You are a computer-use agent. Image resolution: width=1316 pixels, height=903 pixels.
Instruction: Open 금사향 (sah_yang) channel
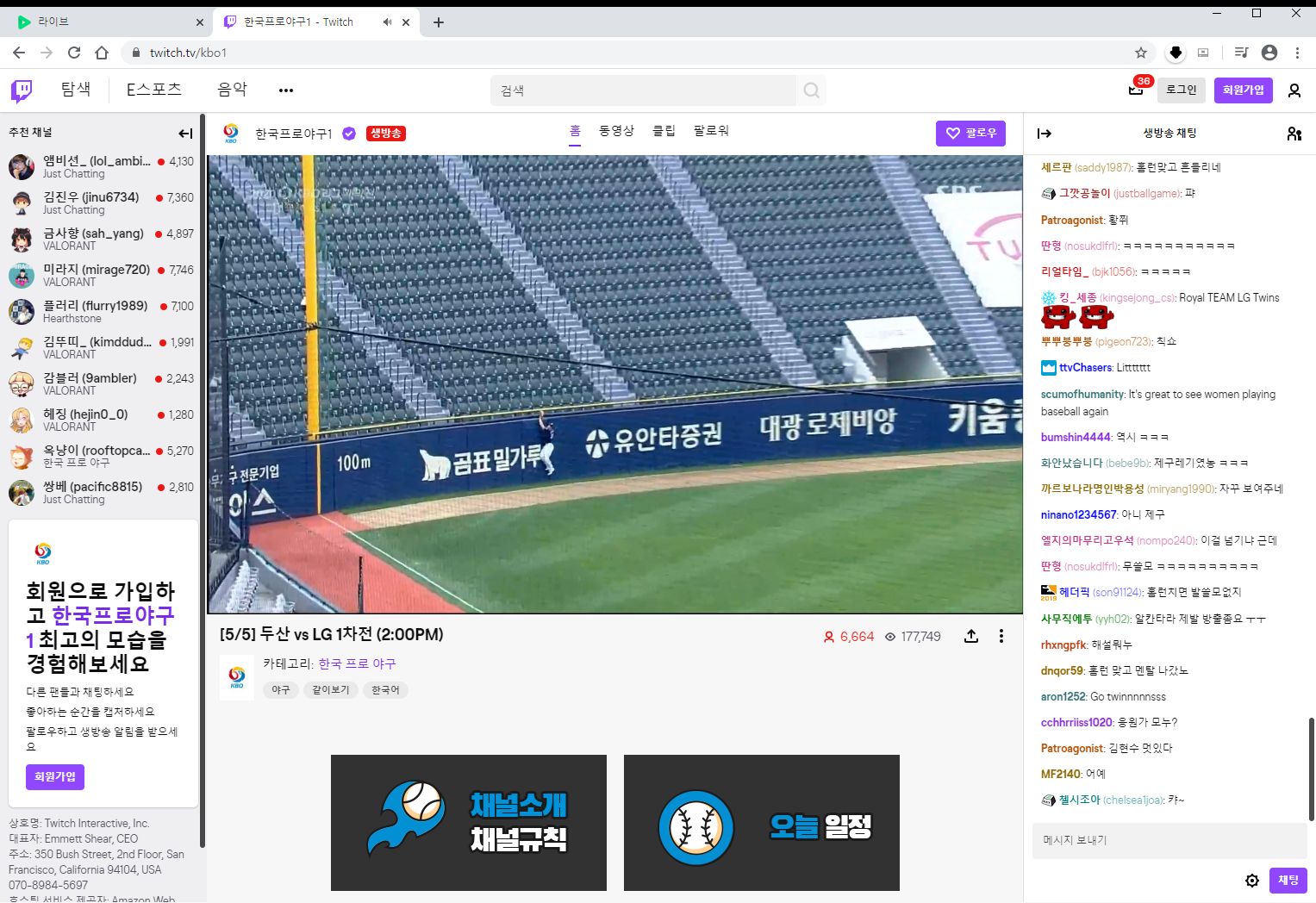pos(102,239)
